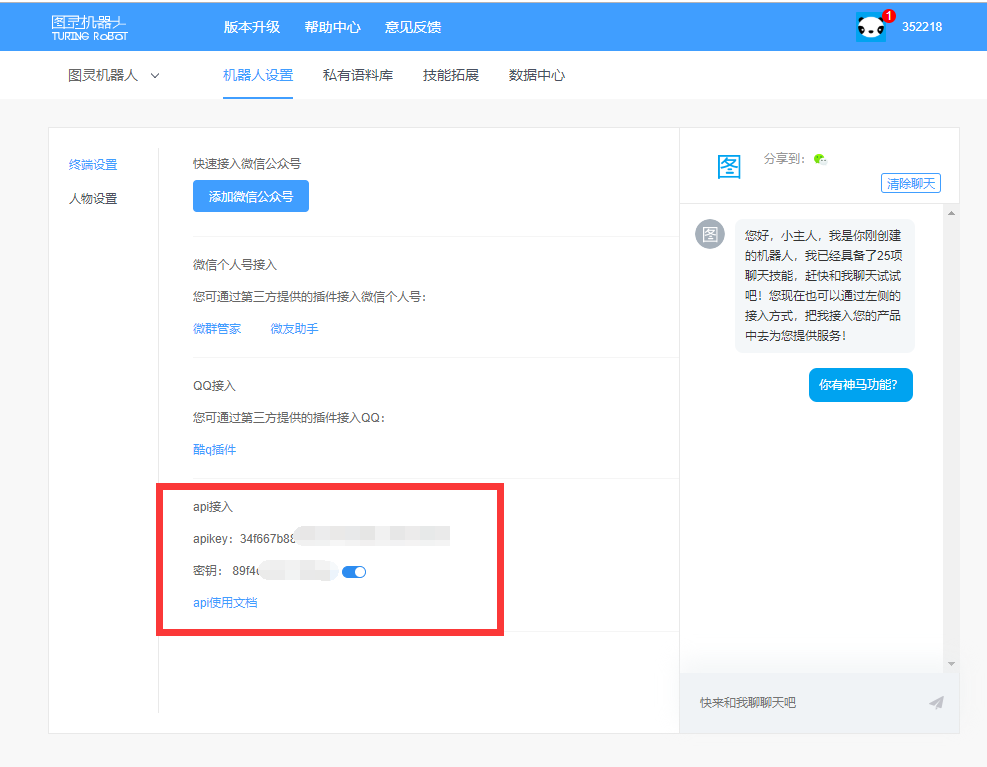Open 版本升级 in the top menu
The height and width of the screenshot is (767, 987).
point(252,27)
